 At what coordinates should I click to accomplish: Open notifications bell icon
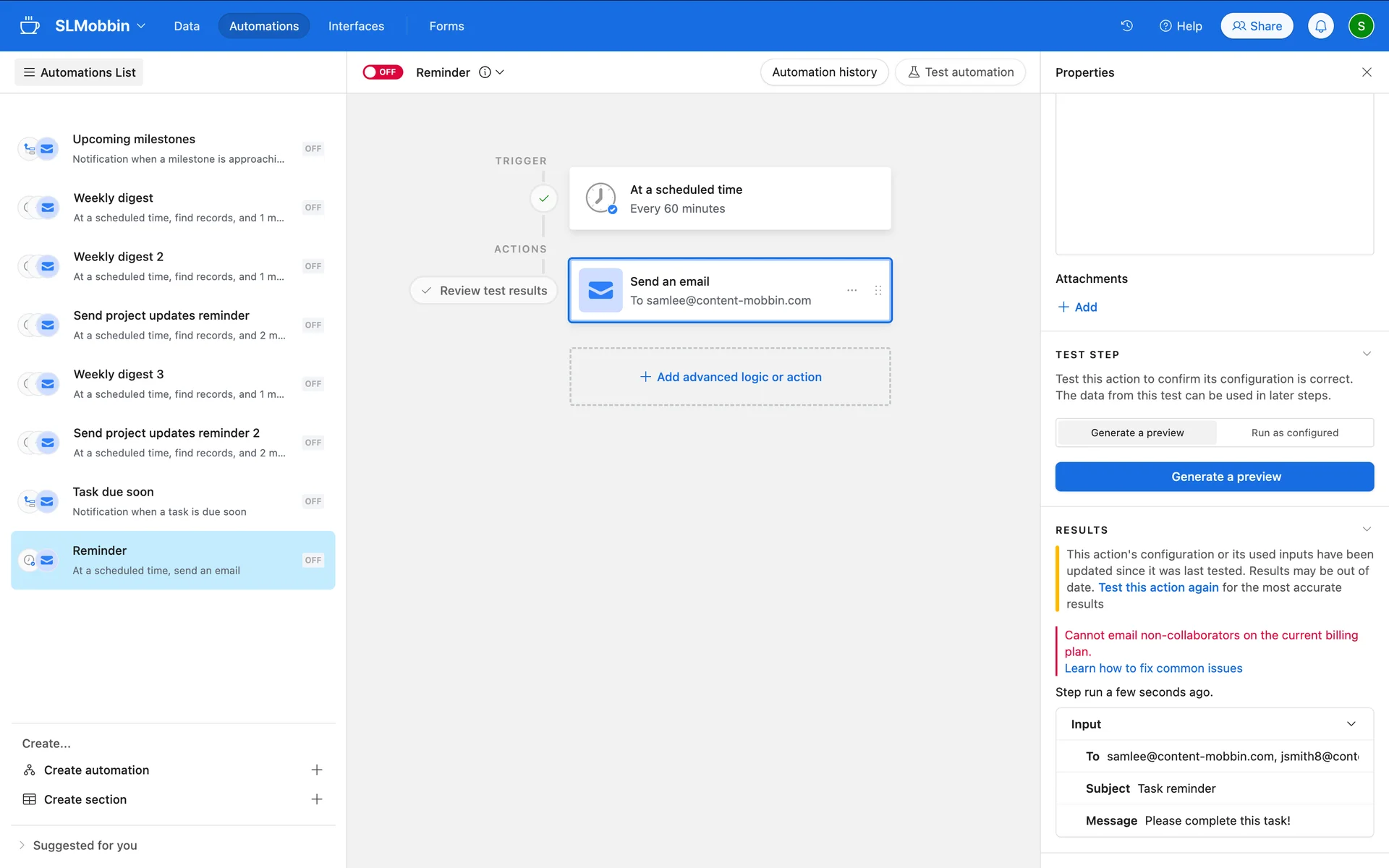(1320, 26)
